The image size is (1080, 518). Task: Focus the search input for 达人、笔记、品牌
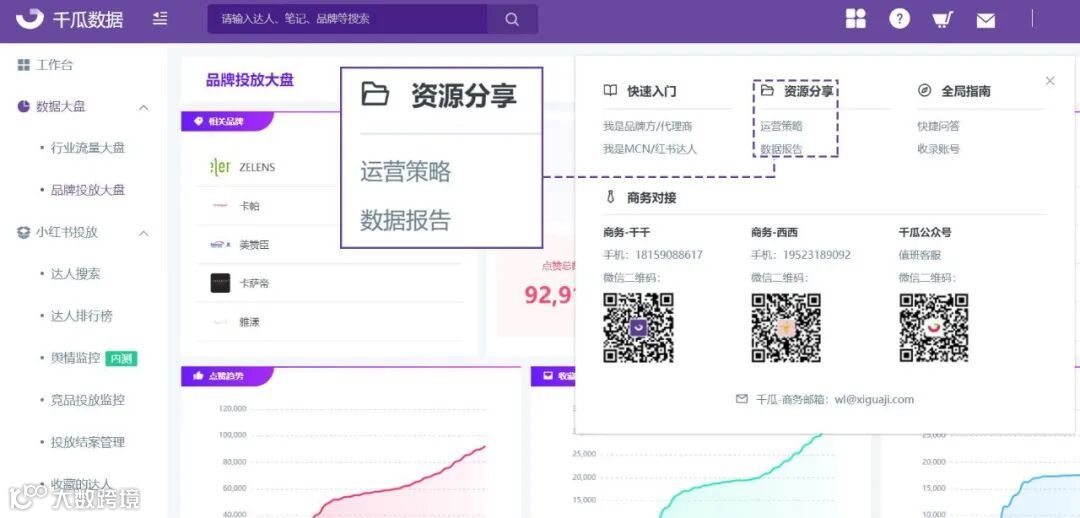coord(348,19)
